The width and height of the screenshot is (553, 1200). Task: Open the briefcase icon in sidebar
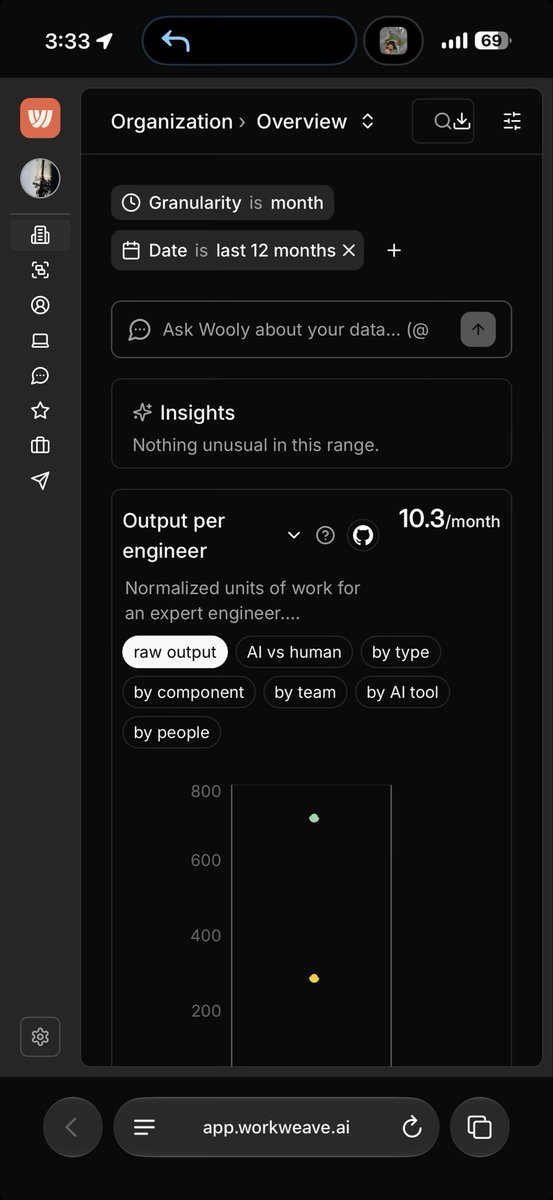[40, 445]
